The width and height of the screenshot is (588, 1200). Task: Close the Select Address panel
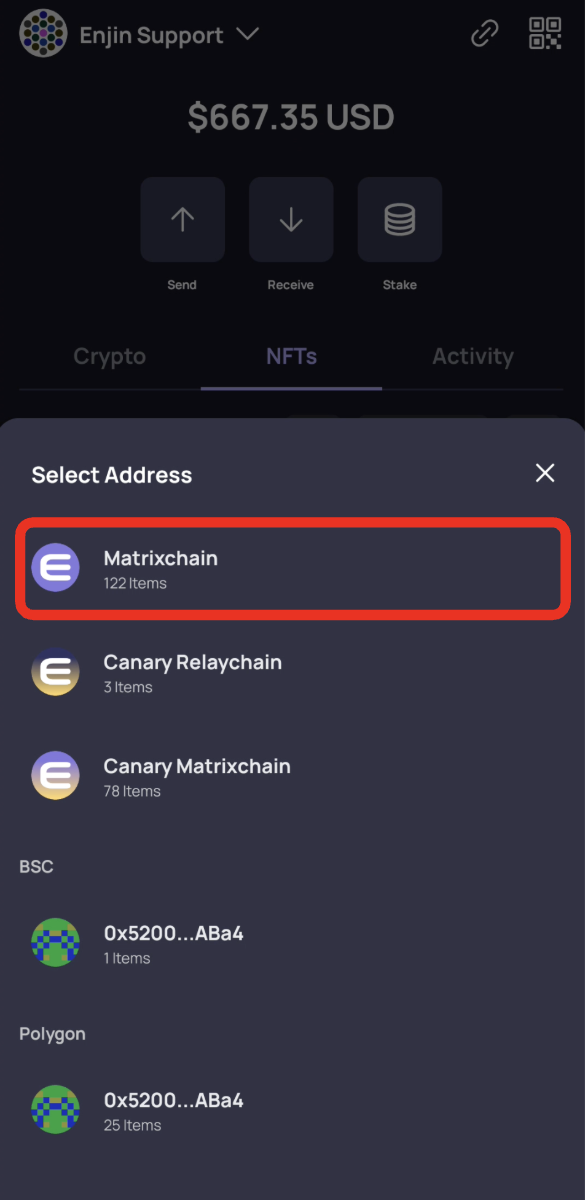coord(545,473)
